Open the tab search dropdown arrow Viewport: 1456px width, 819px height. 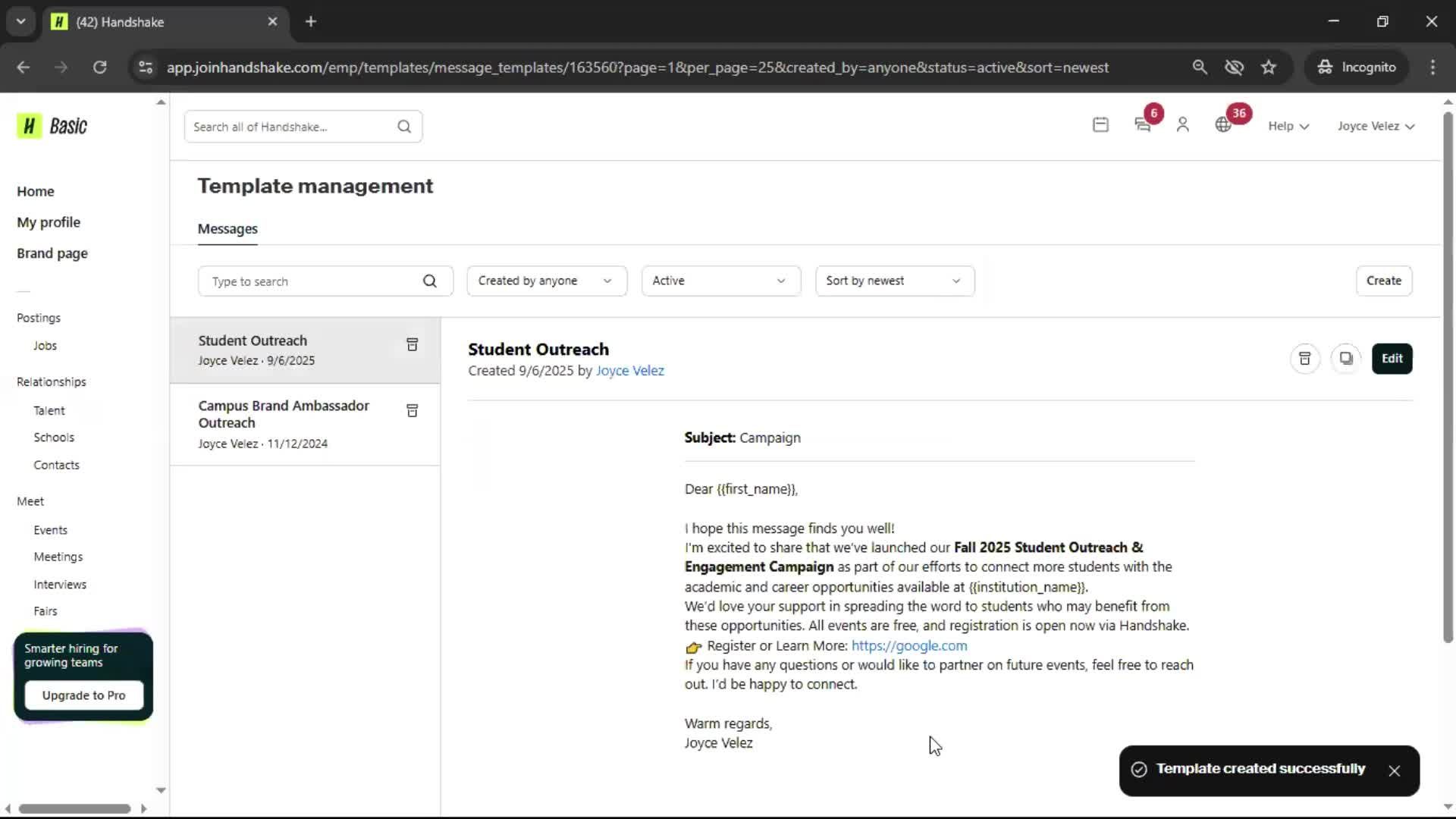20,22
